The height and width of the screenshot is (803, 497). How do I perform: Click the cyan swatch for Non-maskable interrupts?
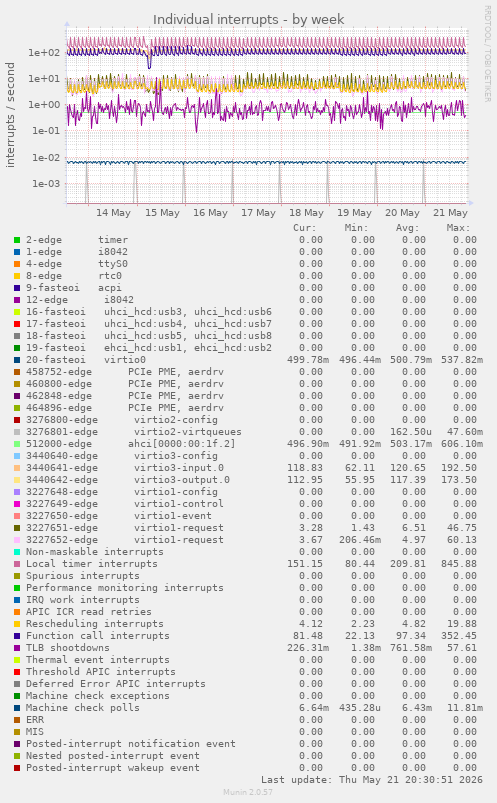click(x=17, y=552)
